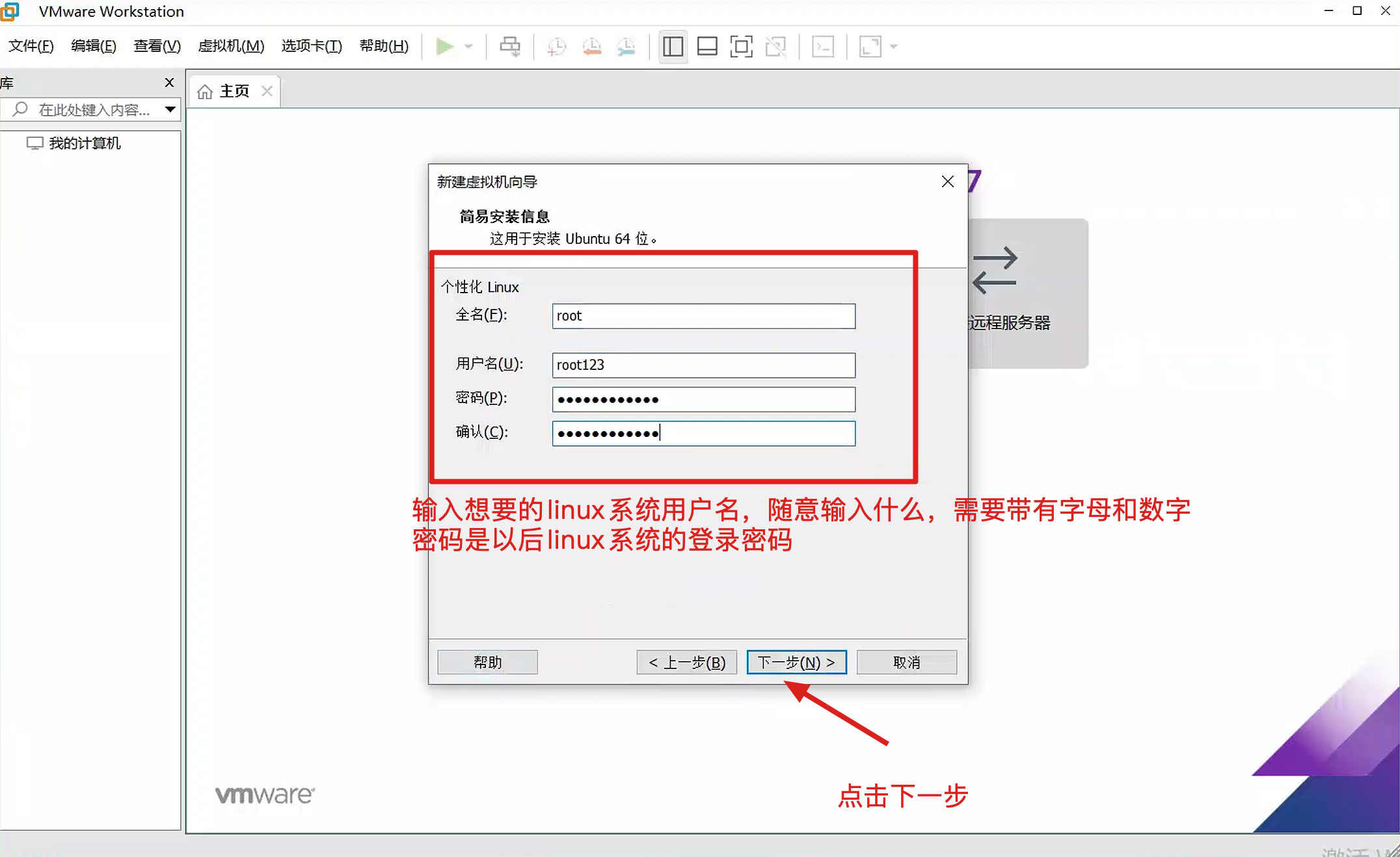Click the manage snapshots icon
1400x857 pixels.
[x=626, y=47]
